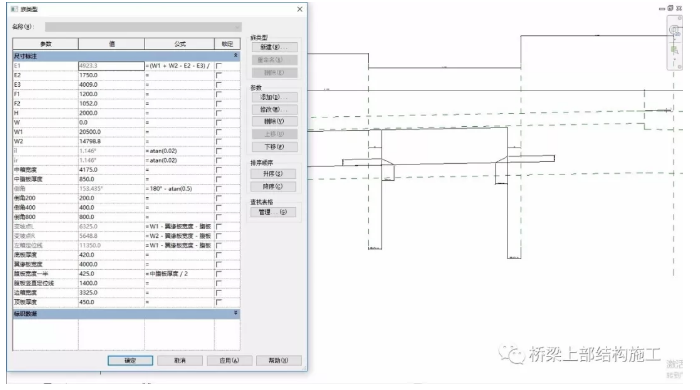Toggle lock checkbox for parameter W2
Viewport: 700px width, 390px height.
pos(219,141)
